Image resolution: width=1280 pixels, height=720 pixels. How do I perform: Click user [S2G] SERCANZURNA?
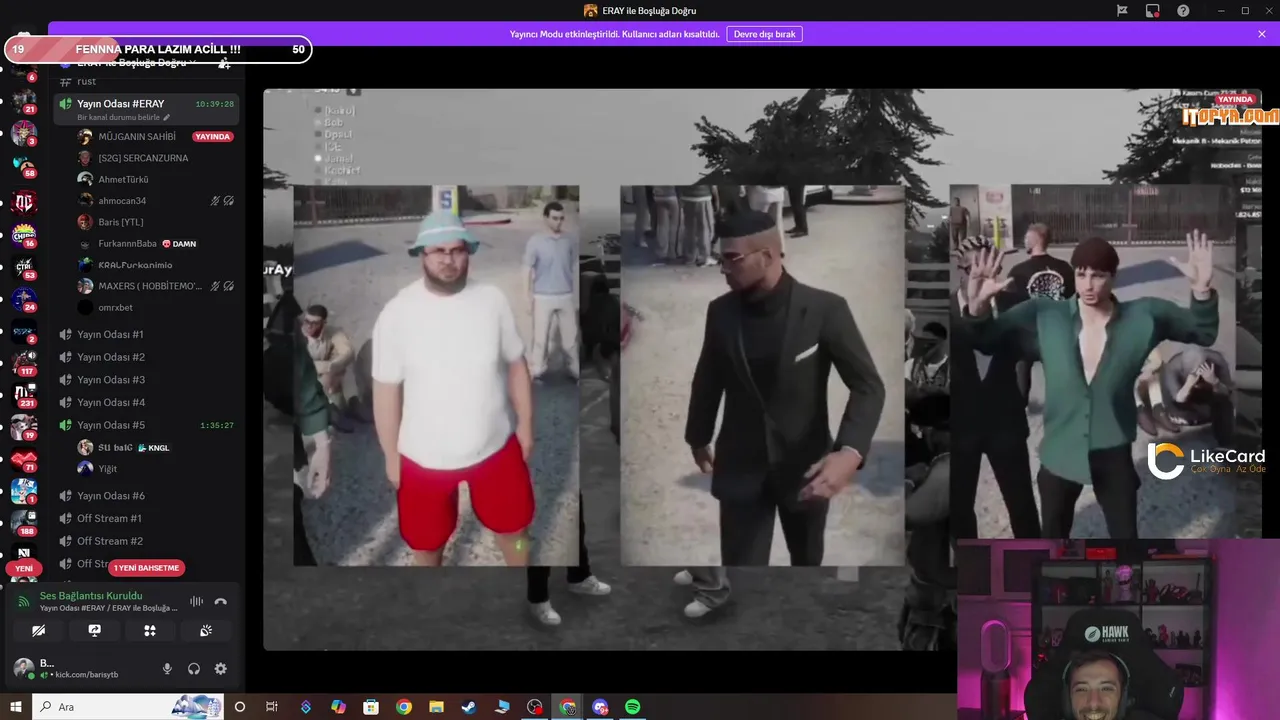pyautogui.click(x=143, y=158)
